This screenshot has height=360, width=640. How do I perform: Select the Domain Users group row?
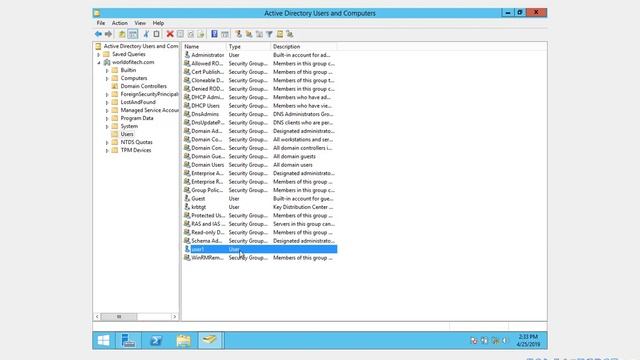click(260, 165)
